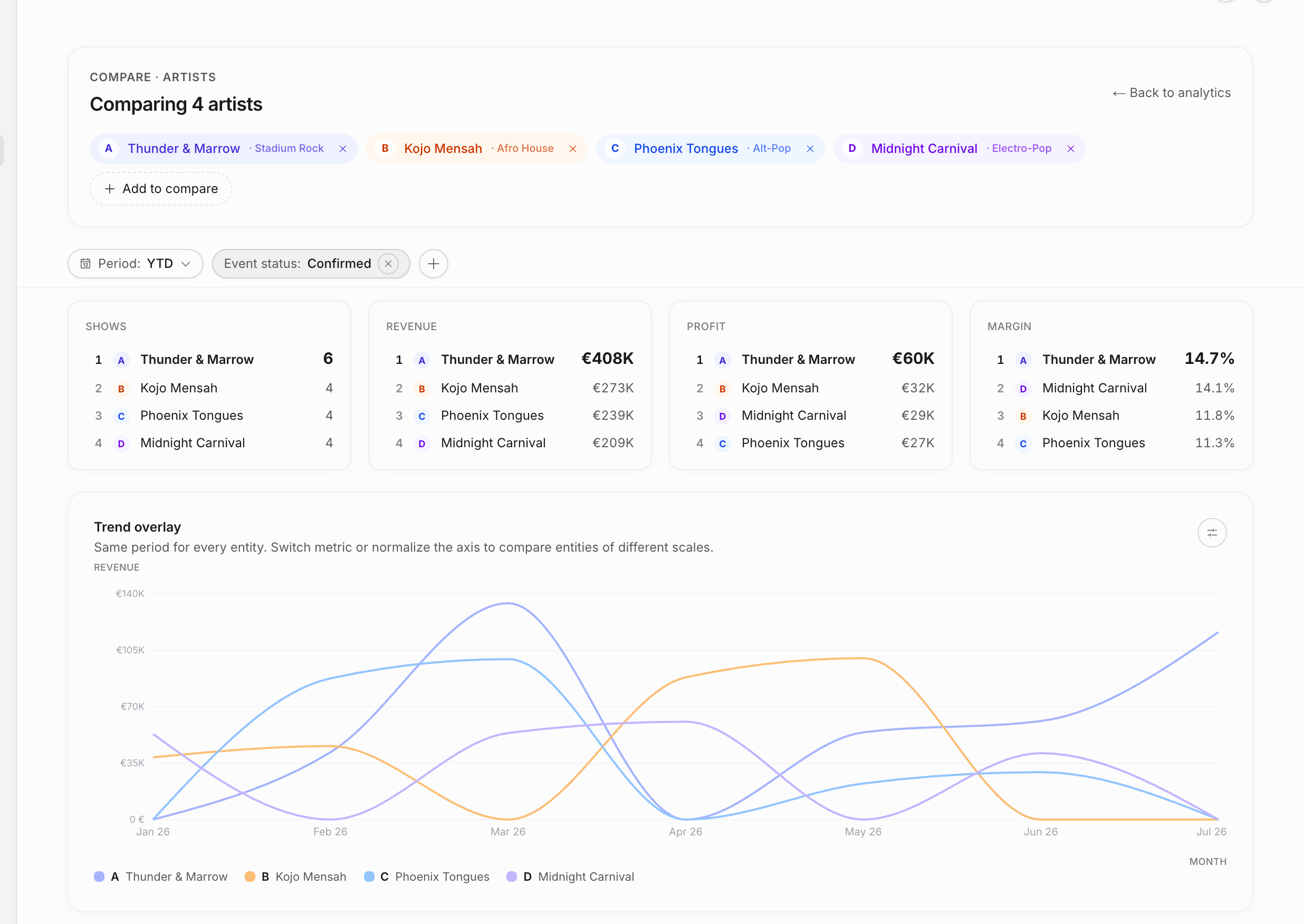The image size is (1304, 924).
Task: Clear the Event status Confirmed filter
Action: pyautogui.click(x=388, y=263)
